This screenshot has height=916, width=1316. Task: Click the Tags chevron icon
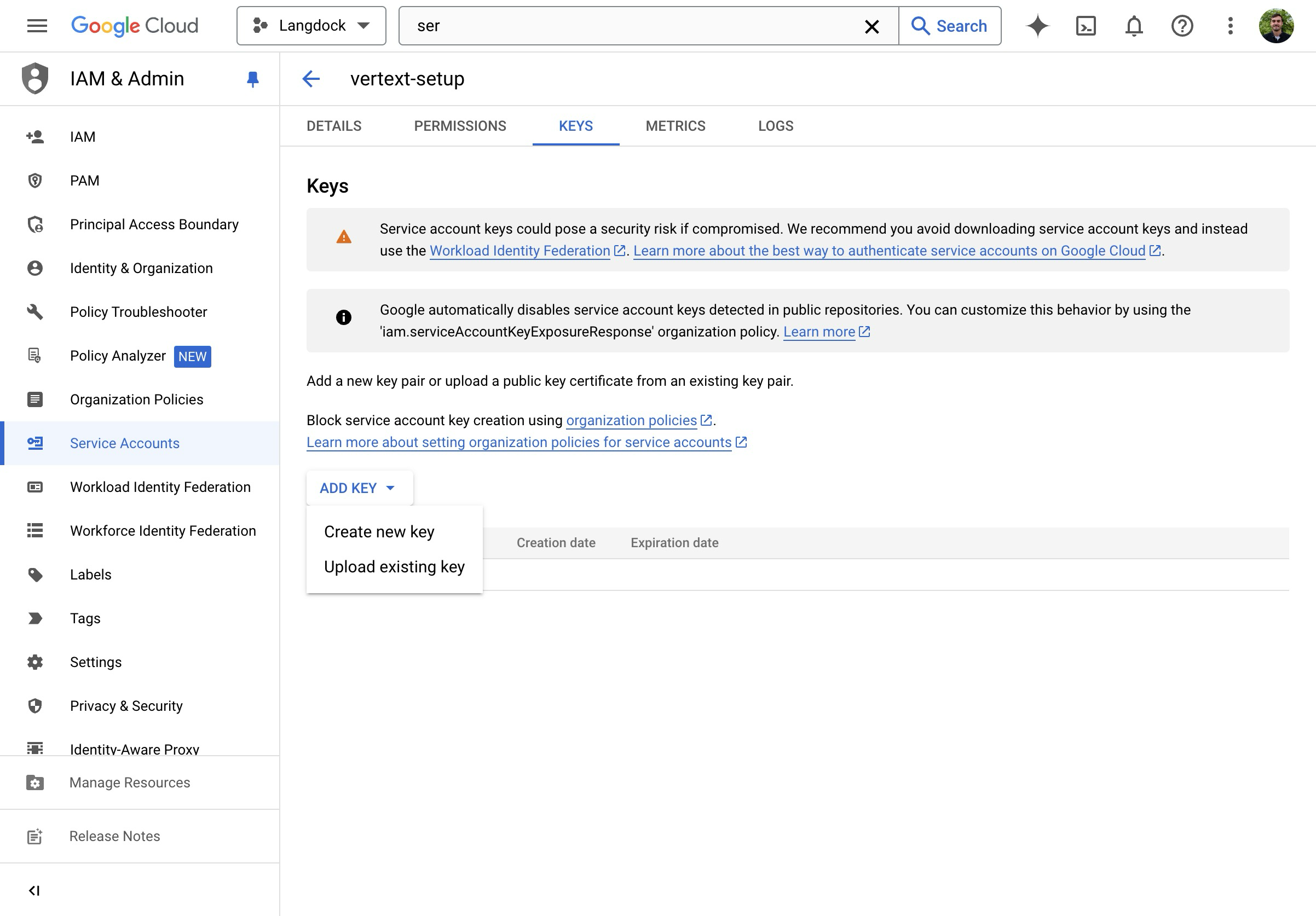(35, 619)
